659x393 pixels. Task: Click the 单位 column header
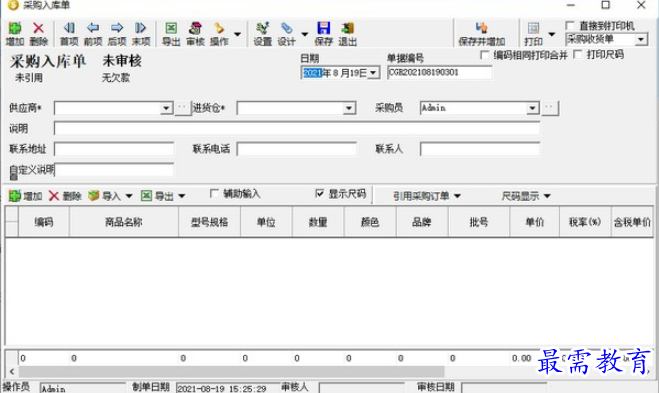[266, 222]
